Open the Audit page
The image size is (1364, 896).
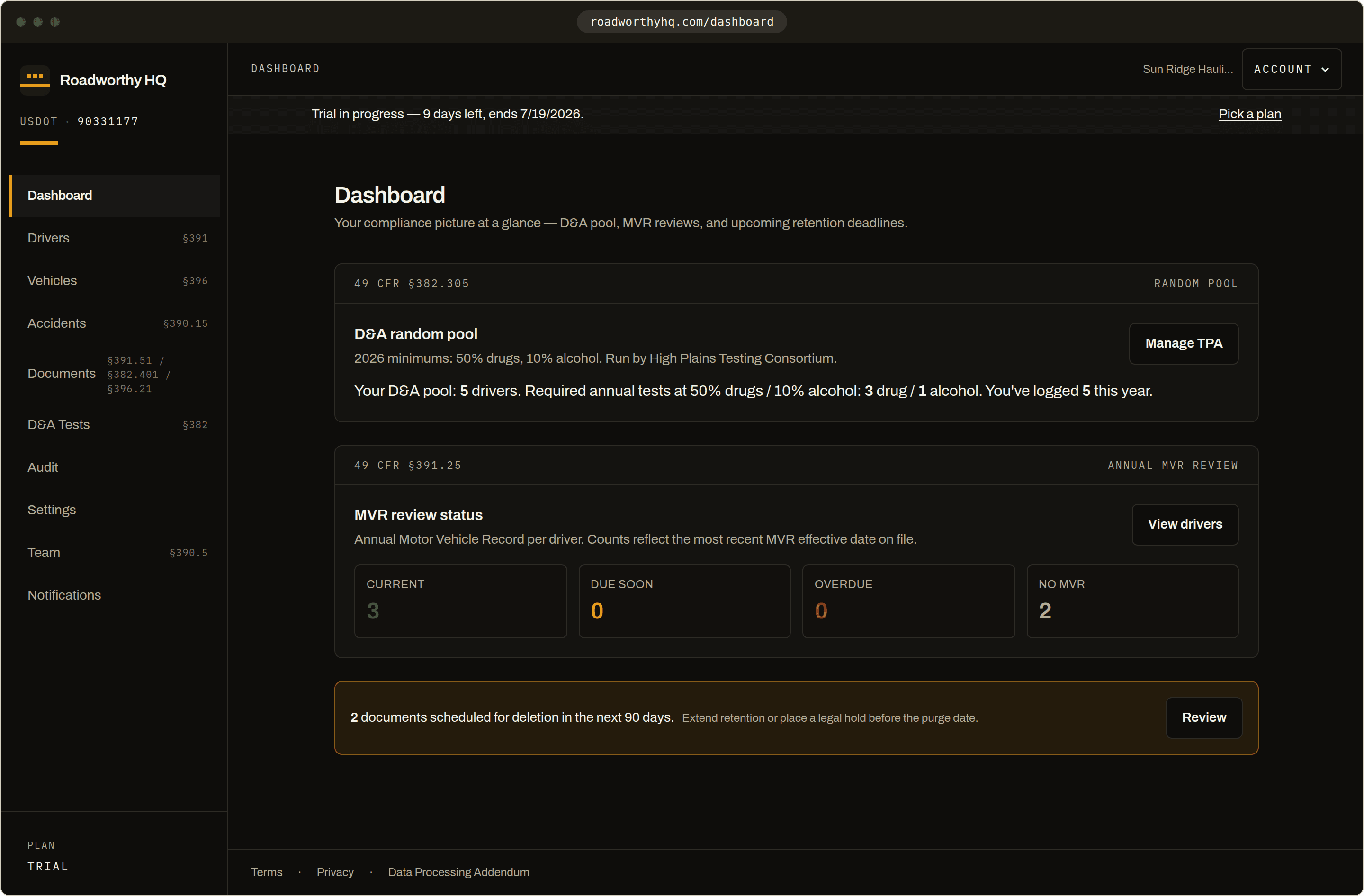click(115, 467)
